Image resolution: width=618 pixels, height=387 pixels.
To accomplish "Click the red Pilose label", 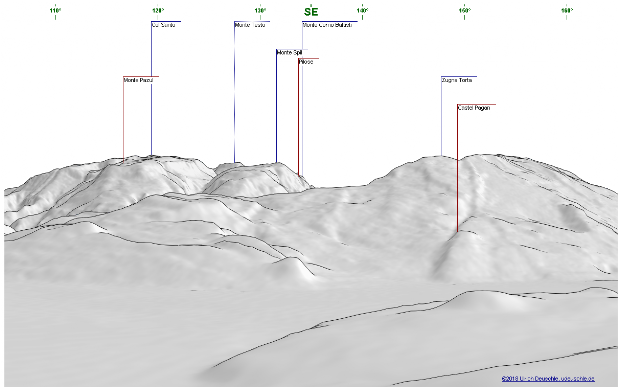I will pyautogui.click(x=306, y=62).
